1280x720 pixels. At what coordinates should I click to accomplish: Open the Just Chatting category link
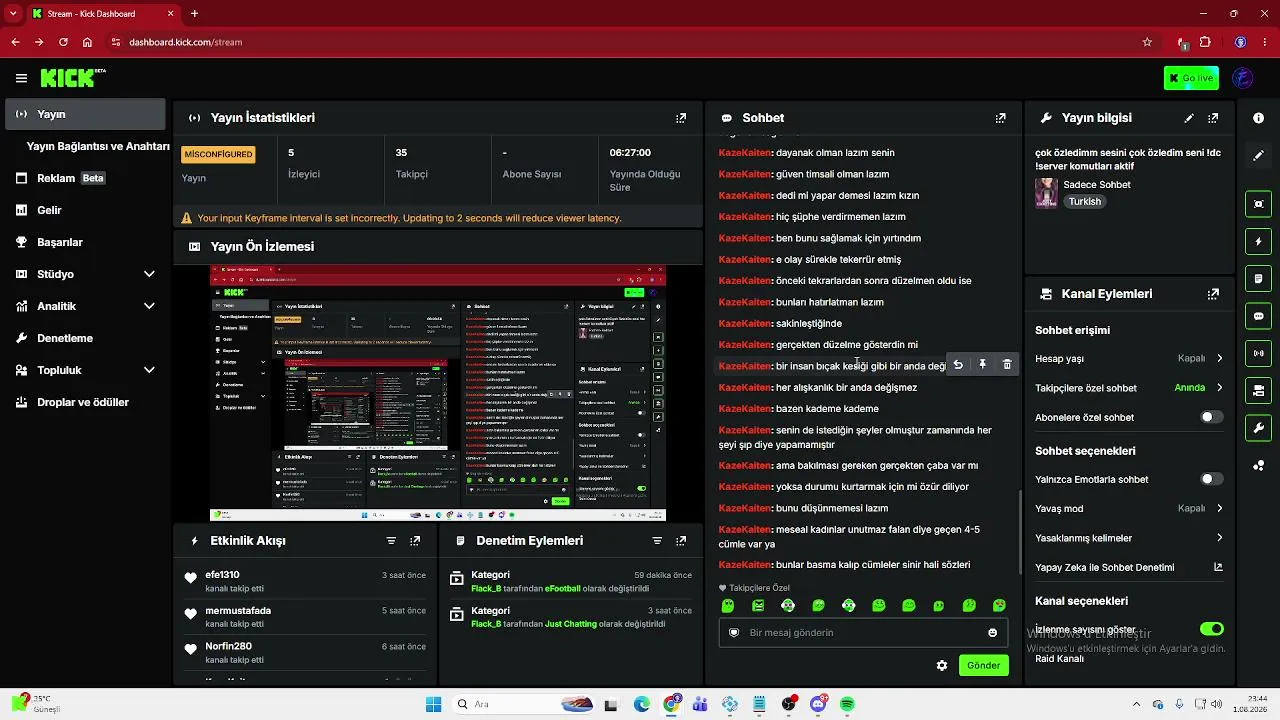572,624
